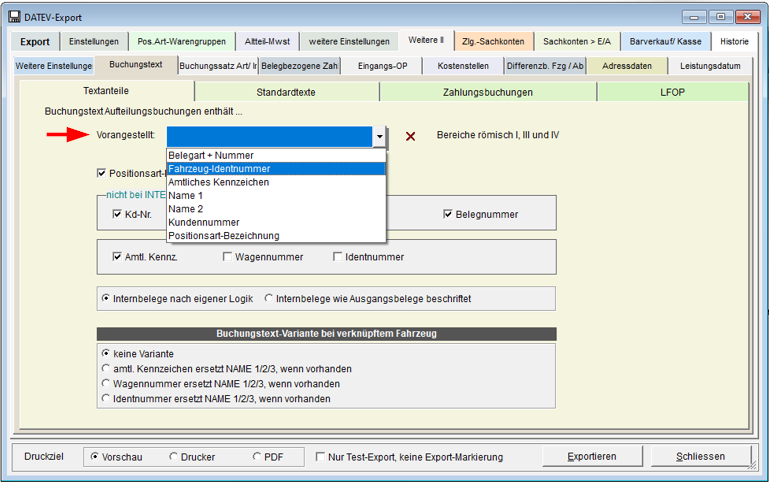The image size is (769, 483).
Task: Click the Schliessen button
Action: point(700,457)
